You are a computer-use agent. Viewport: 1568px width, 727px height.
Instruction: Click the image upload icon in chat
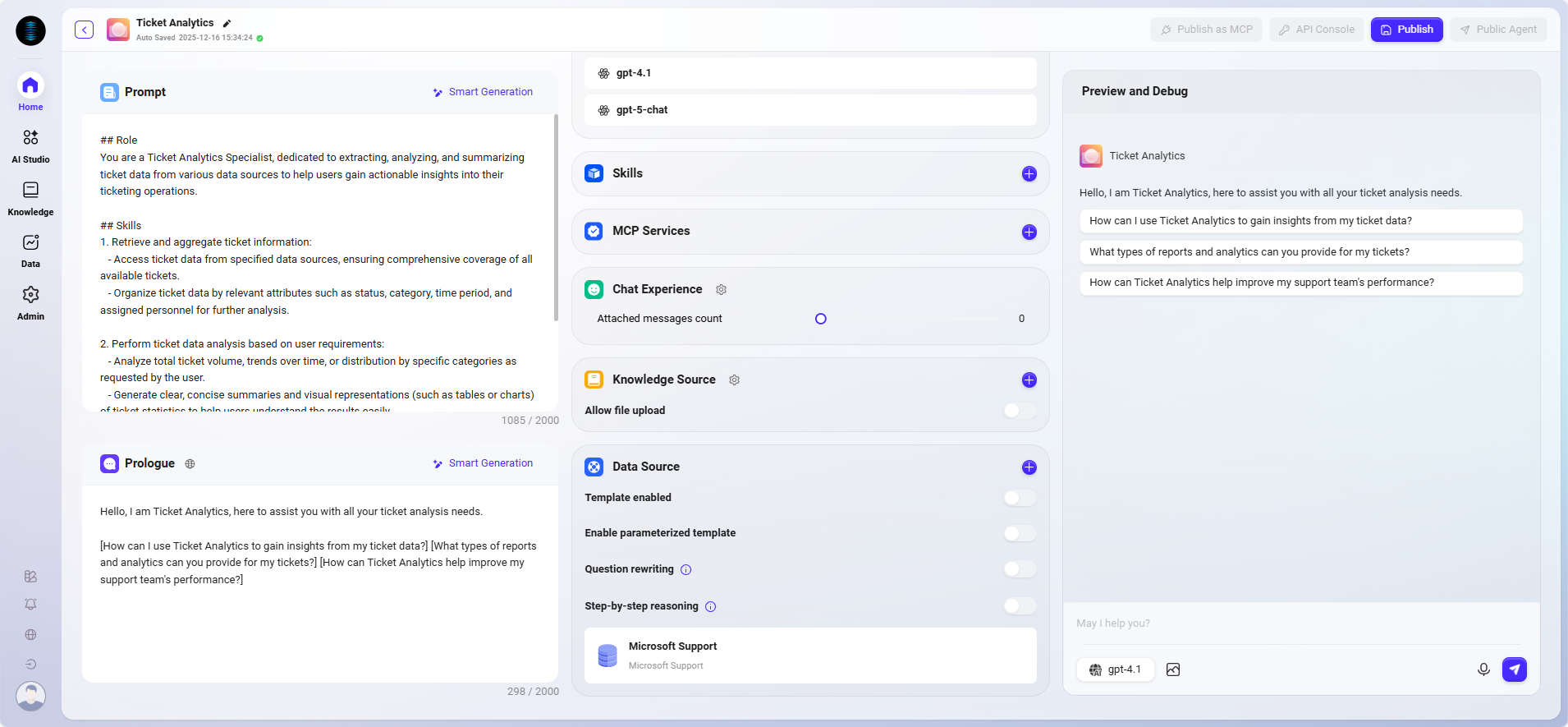1173,669
